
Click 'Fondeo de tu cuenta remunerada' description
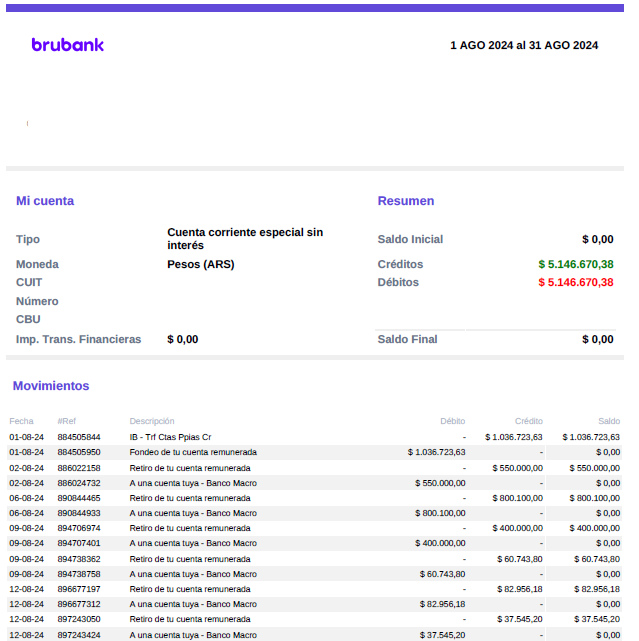click(x=193, y=452)
